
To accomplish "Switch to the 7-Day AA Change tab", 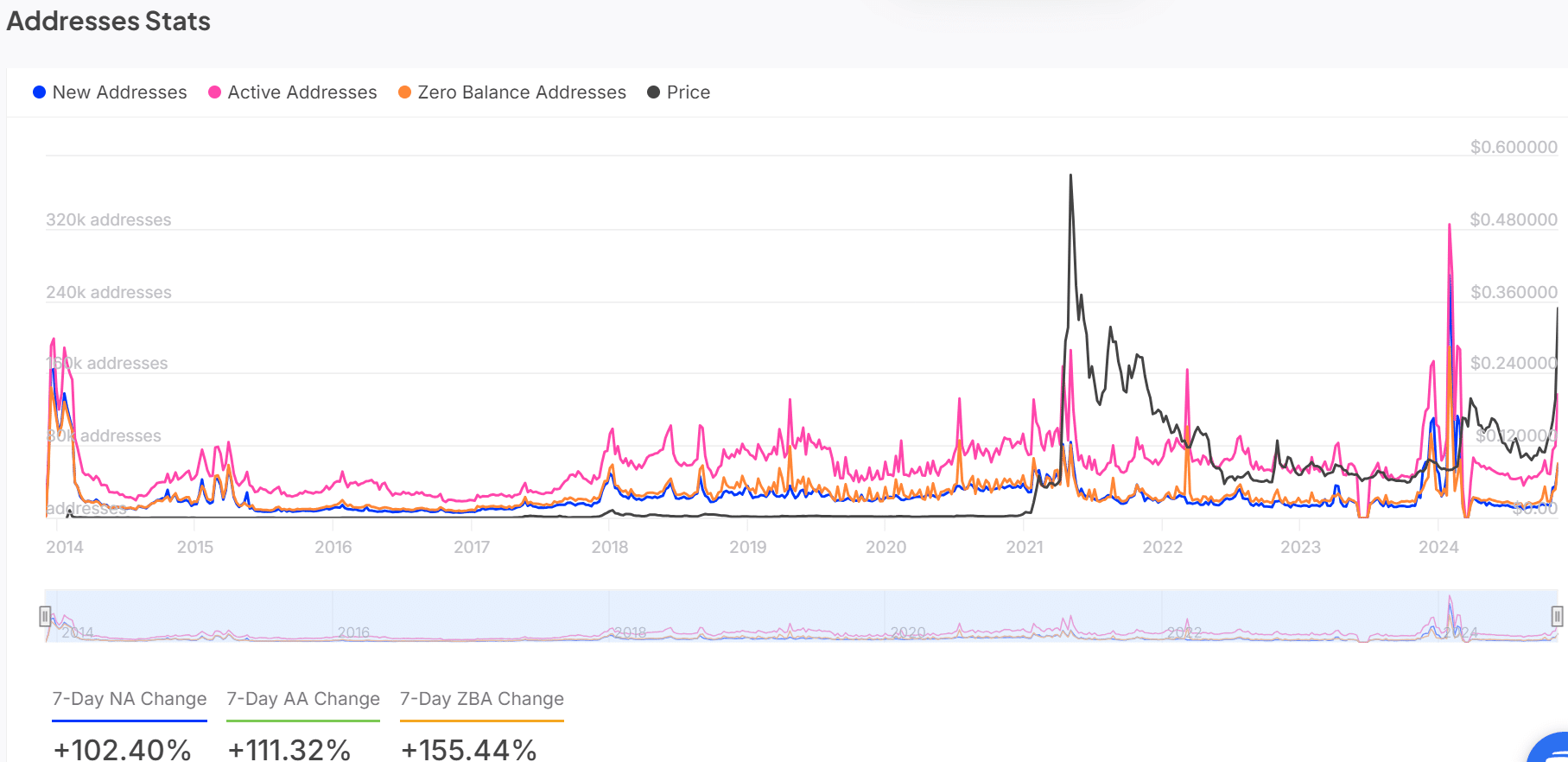I will click(303, 699).
